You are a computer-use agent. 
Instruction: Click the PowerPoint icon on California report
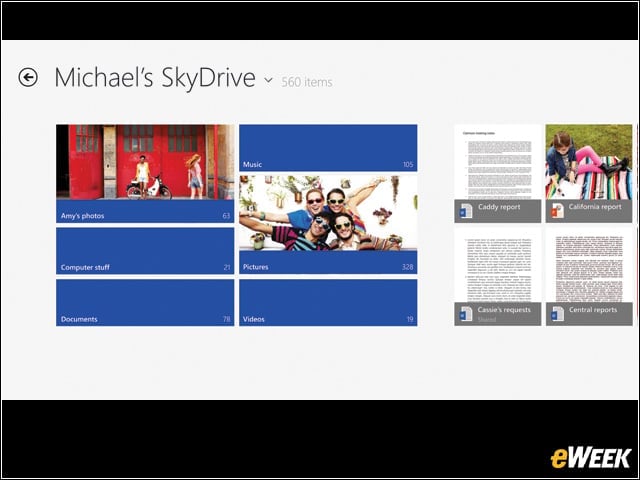point(557,211)
